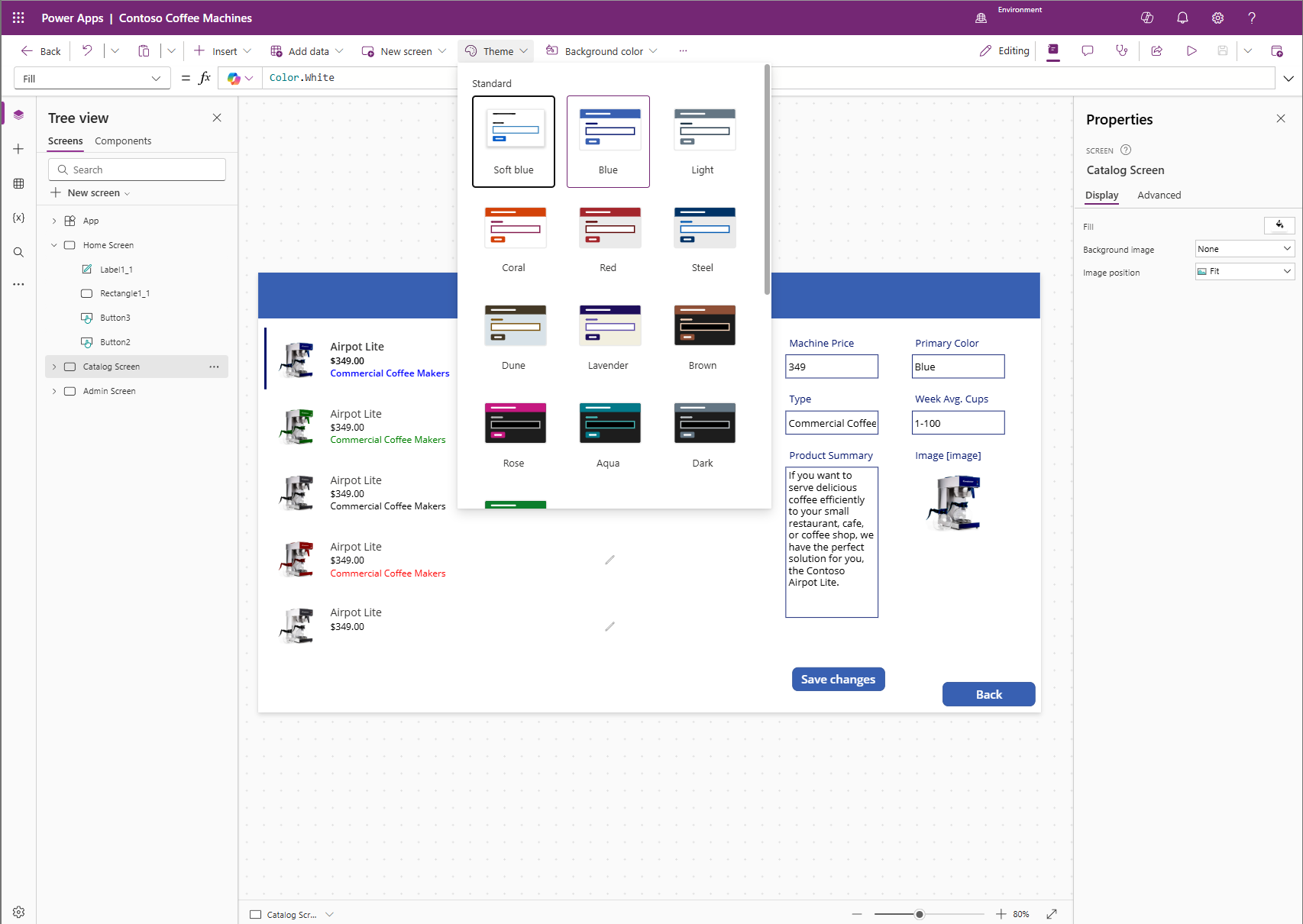1303x924 pixels.
Task: Switch to the Components tab
Action: tap(123, 141)
